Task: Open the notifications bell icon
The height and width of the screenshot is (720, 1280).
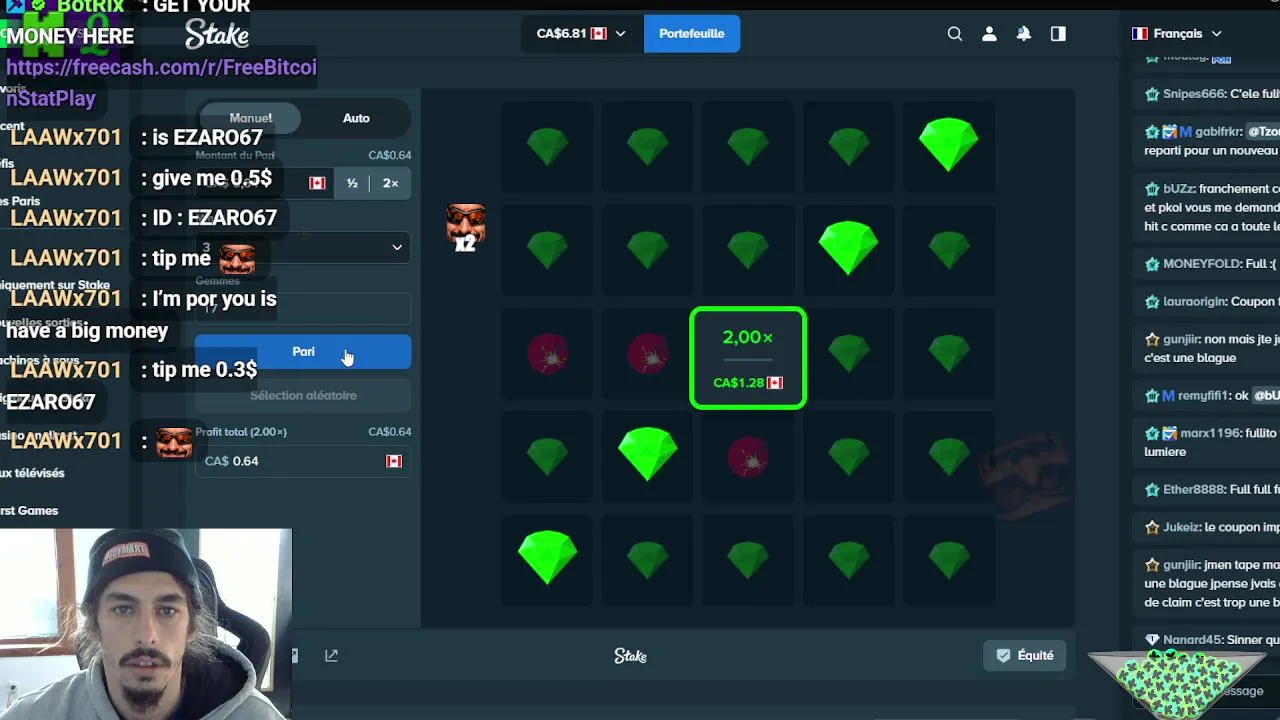Action: pos(1024,34)
